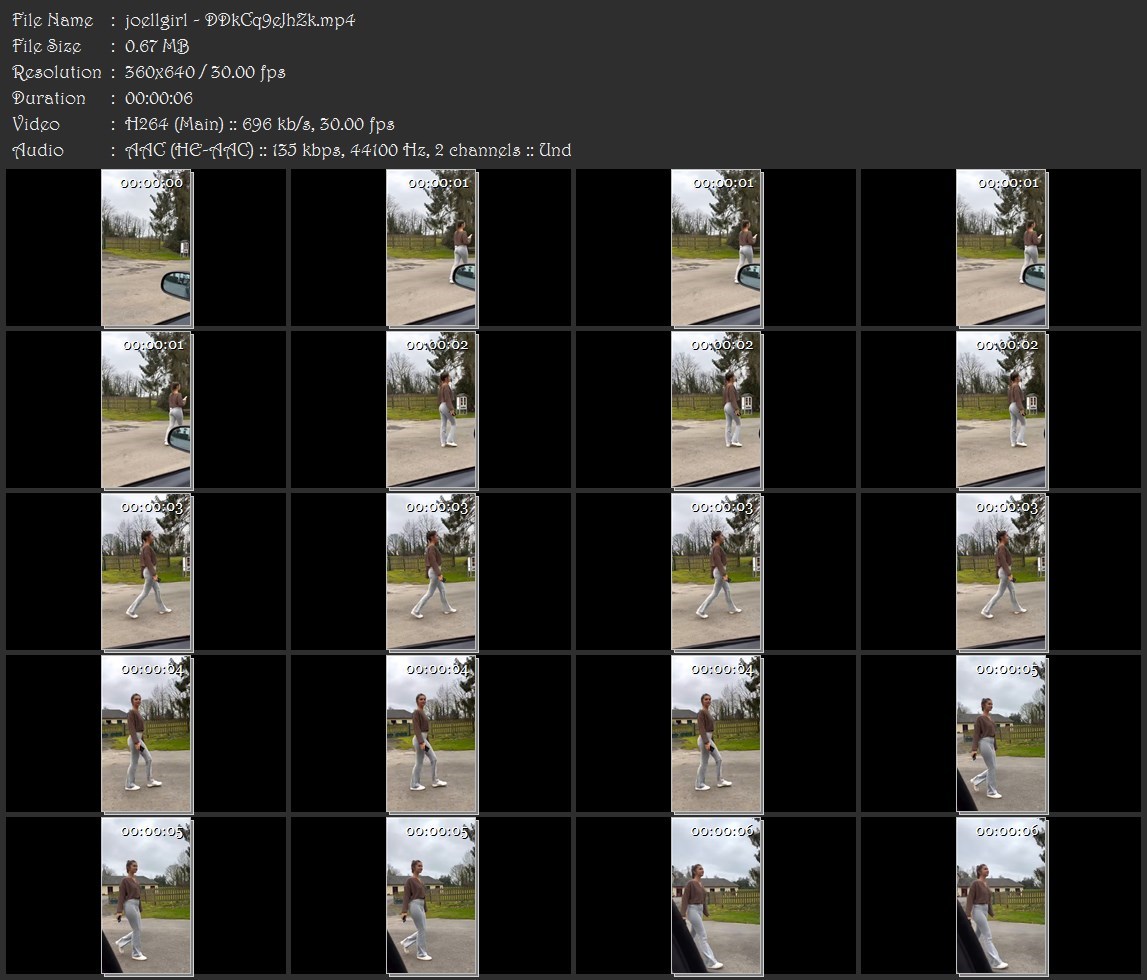Image resolution: width=1147 pixels, height=980 pixels.
Task: Open the last thumbnail stamped 00:00:01
Action: point(146,410)
